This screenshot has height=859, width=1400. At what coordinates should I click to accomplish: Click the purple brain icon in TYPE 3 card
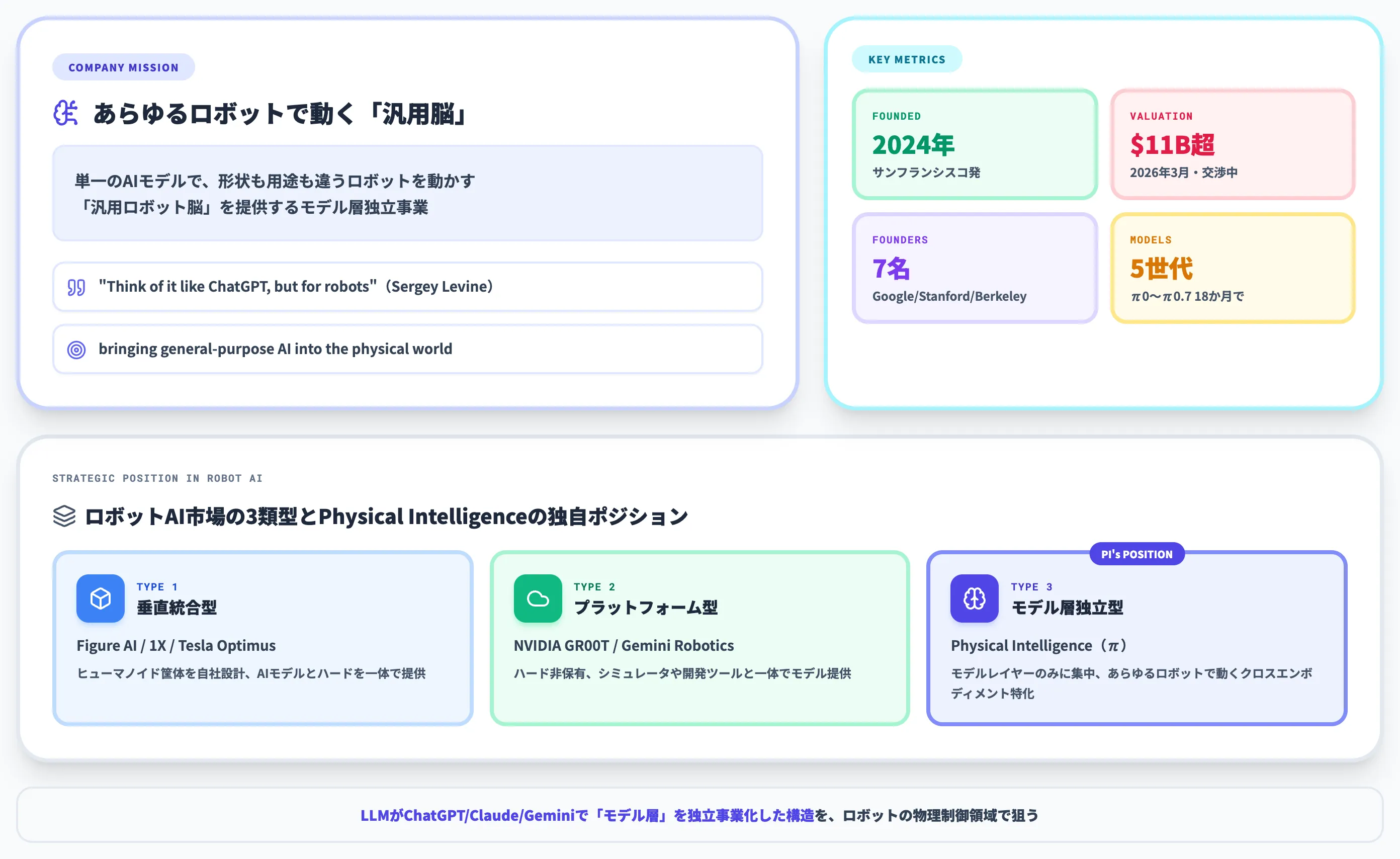pos(974,598)
